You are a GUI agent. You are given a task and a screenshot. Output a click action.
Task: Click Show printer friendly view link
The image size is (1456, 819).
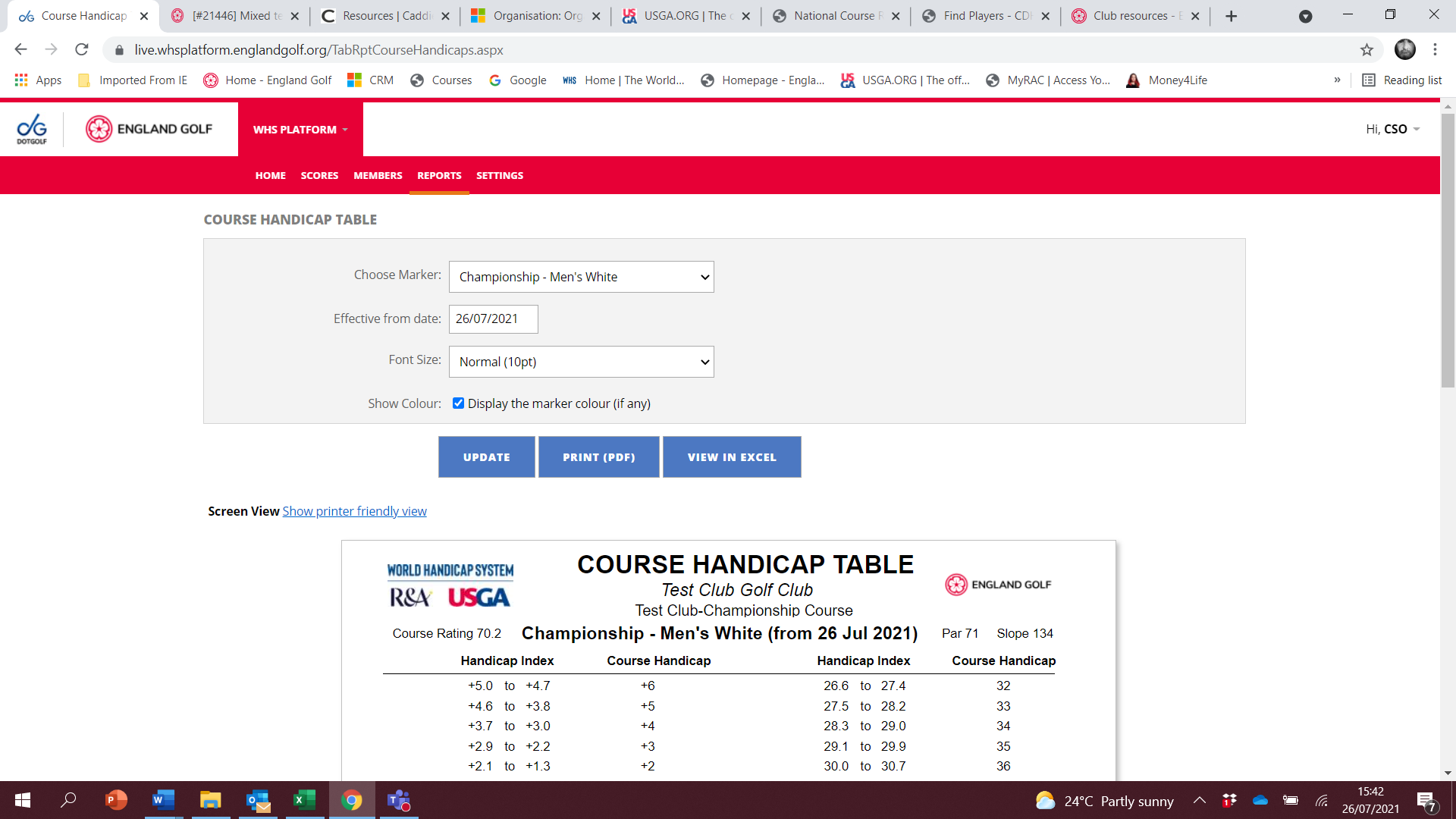tap(354, 511)
